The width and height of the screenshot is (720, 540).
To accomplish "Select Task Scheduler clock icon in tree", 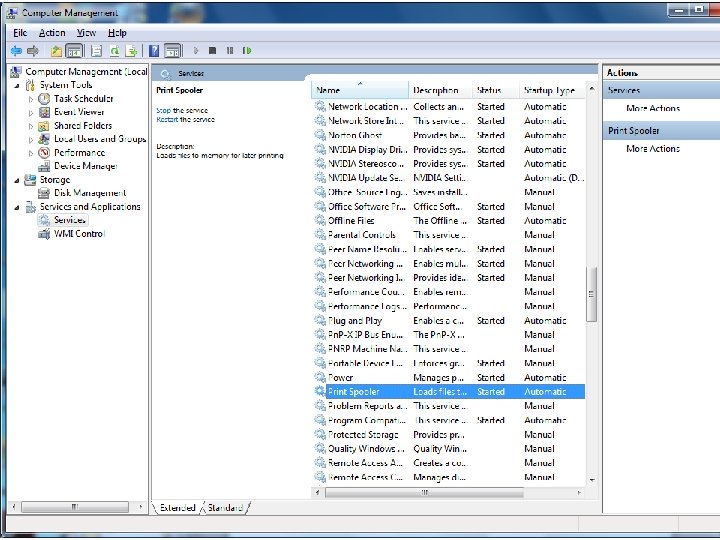I will click(x=44, y=99).
